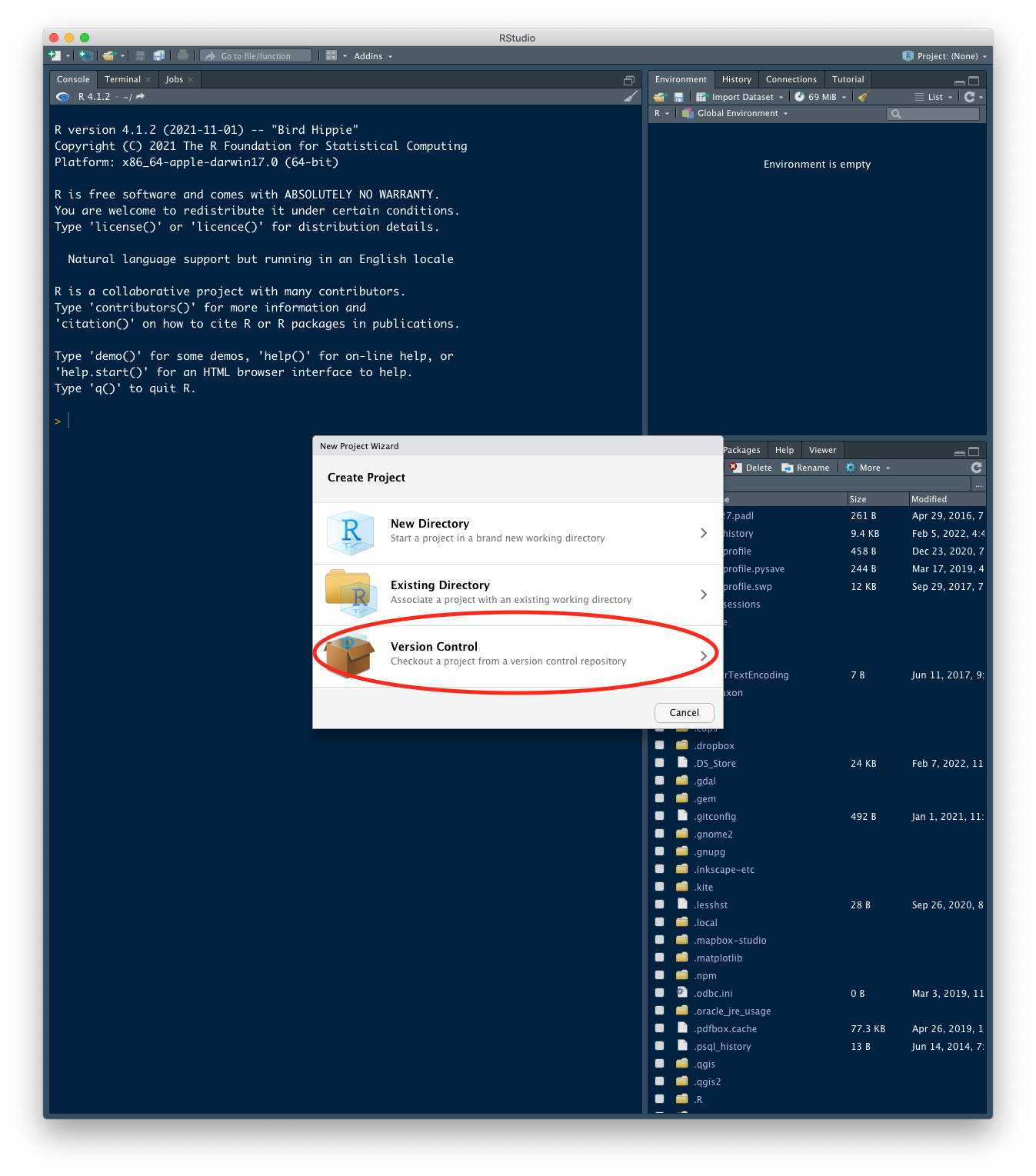Image resolution: width=1036 pixels, height=1176 pixels.
Task: Open the Addins dropdown
Action: 373,56
